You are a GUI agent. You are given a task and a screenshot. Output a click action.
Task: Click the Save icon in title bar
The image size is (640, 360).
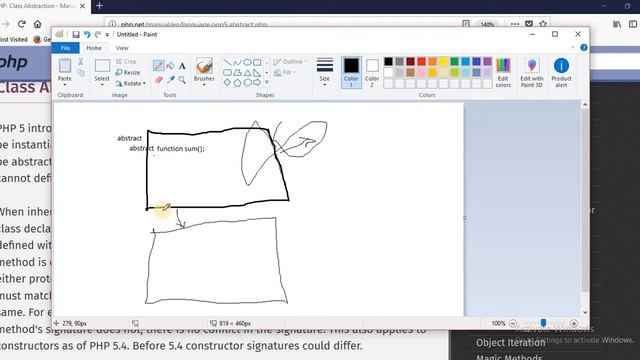tap(76, 35)
